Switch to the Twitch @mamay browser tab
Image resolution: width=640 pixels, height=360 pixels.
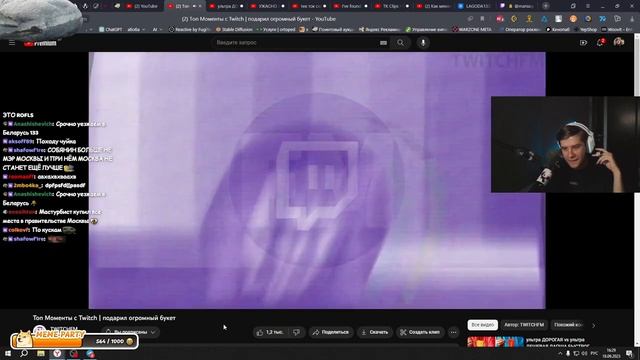click(518, 6)
